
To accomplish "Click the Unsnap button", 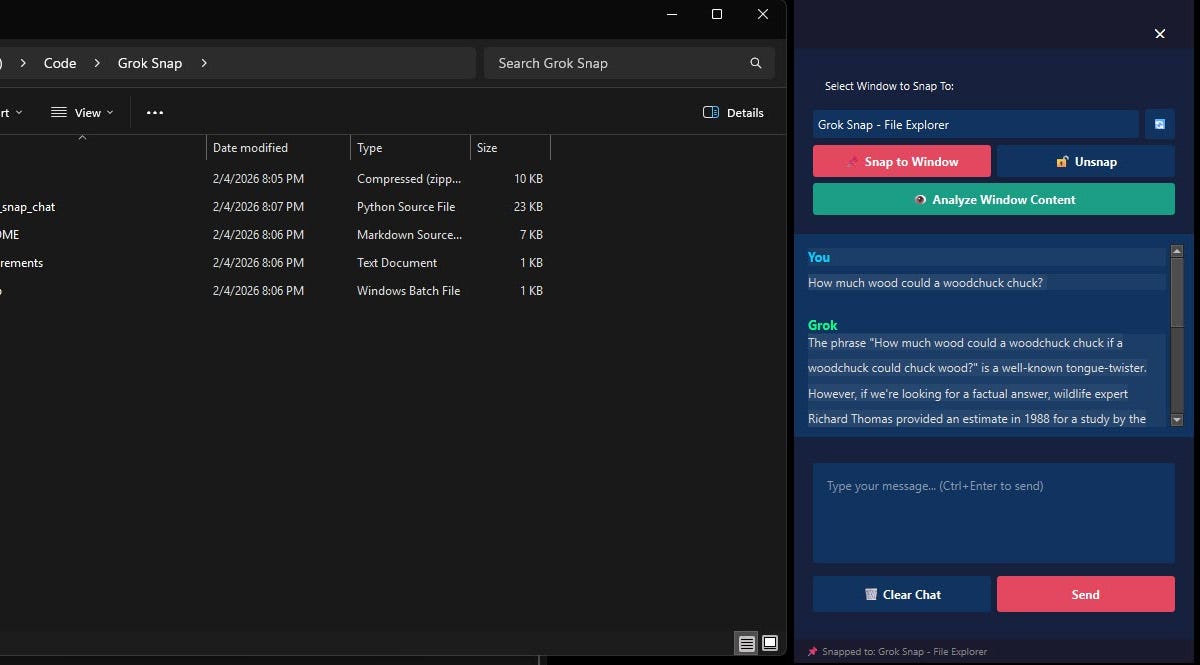I will pyautogui.click(x=1086, y=162).
